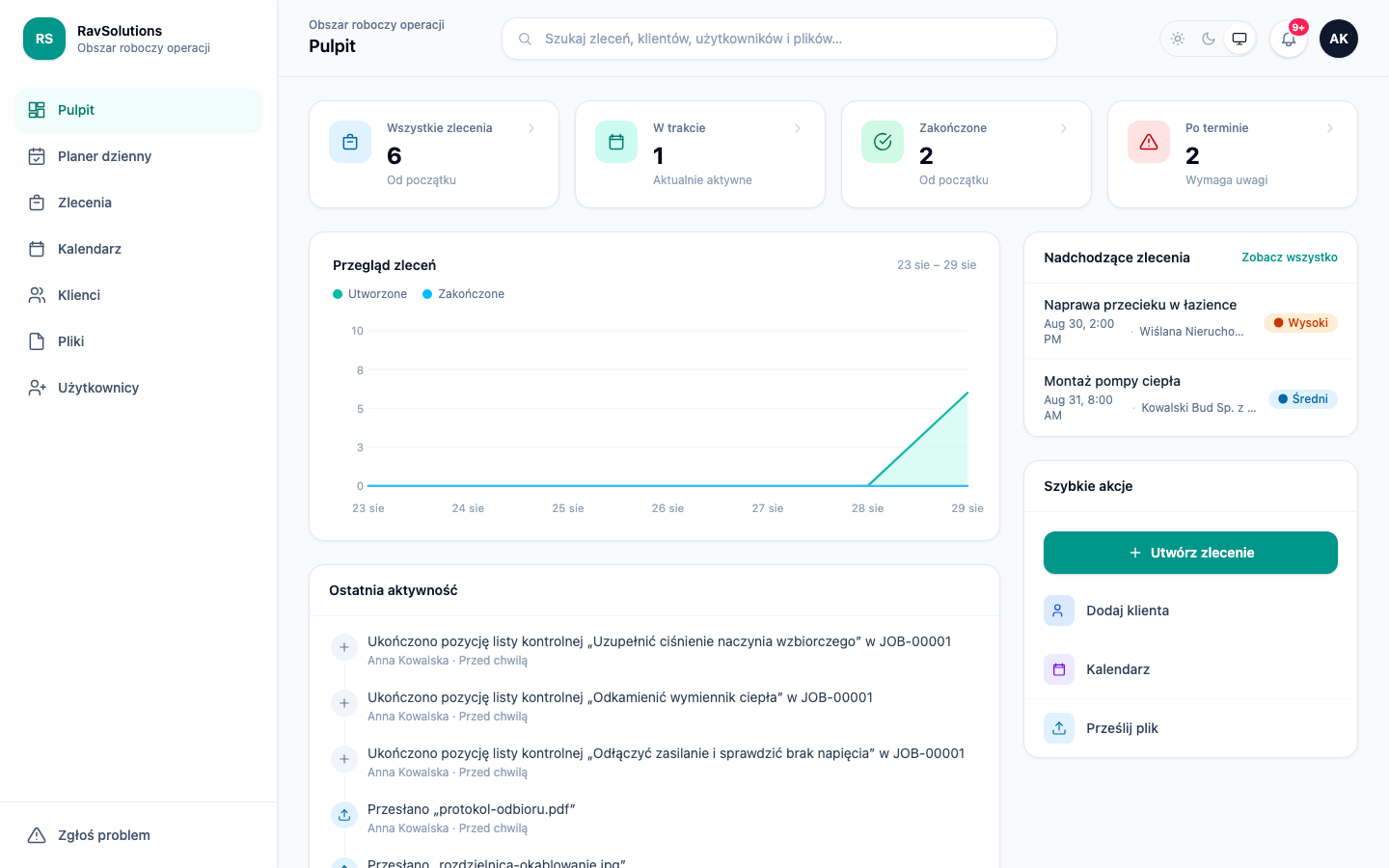This screenshot has height=868, width=1389.
Task: Click the Zgłoś problem warning triangle icon
Action: click(37, 835)
